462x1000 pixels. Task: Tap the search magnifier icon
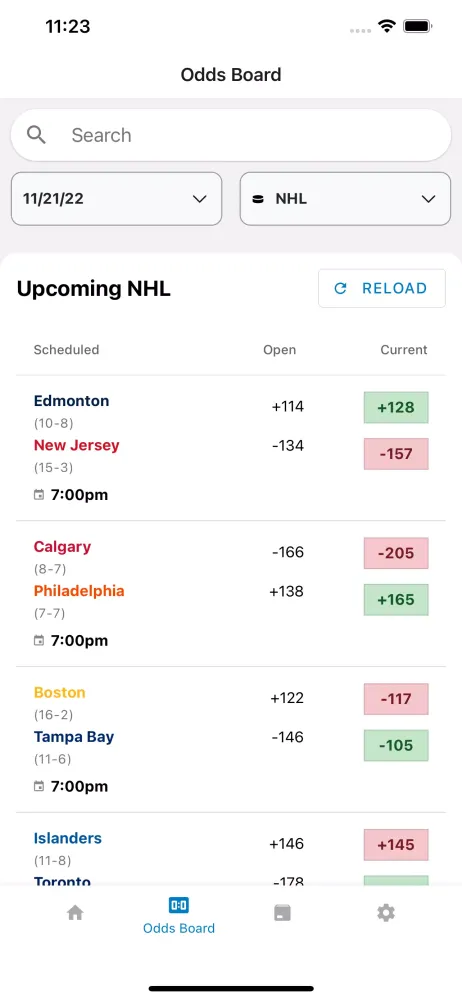36,135
